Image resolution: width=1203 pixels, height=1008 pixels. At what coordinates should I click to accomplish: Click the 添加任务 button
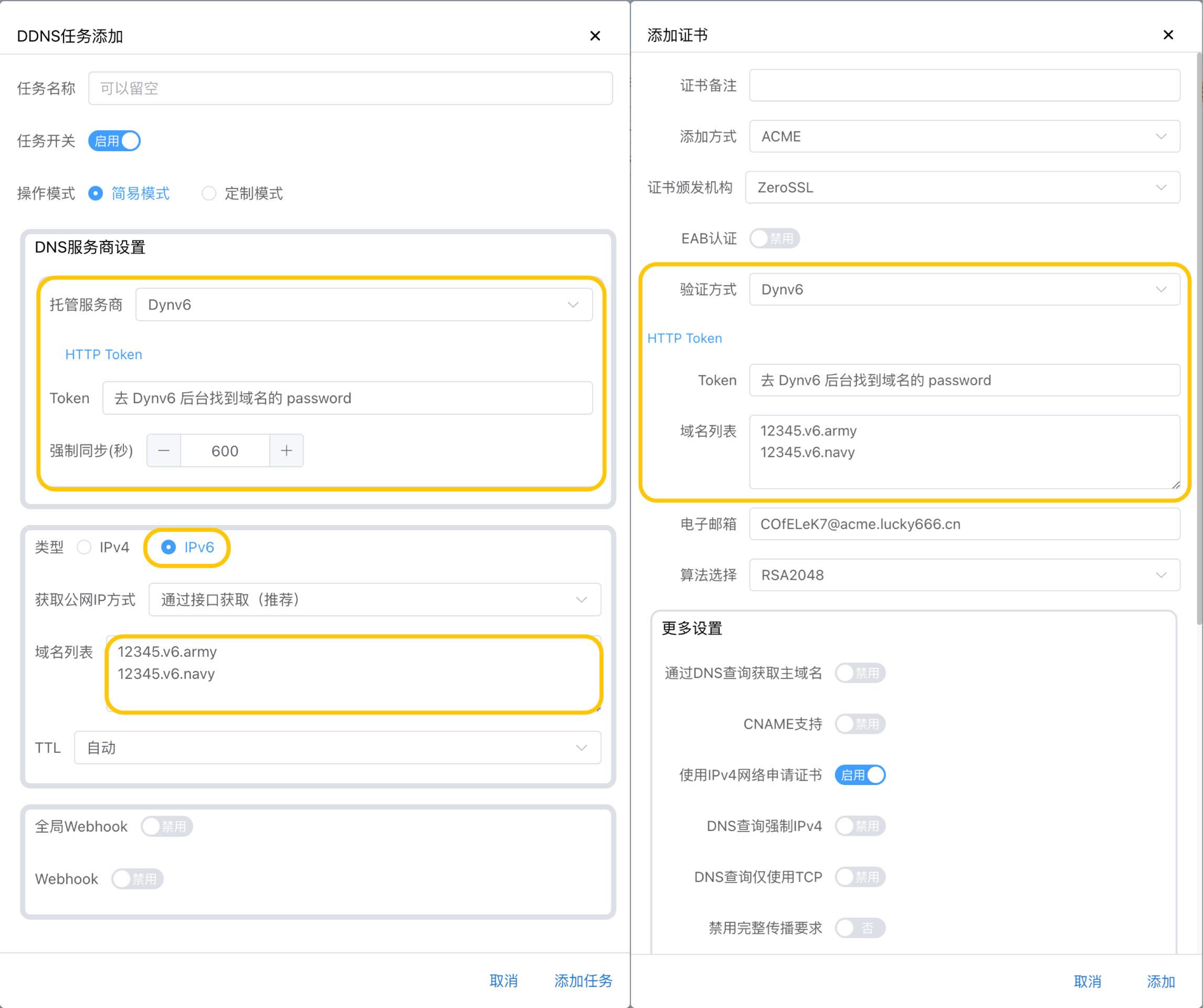coord(583,981)
